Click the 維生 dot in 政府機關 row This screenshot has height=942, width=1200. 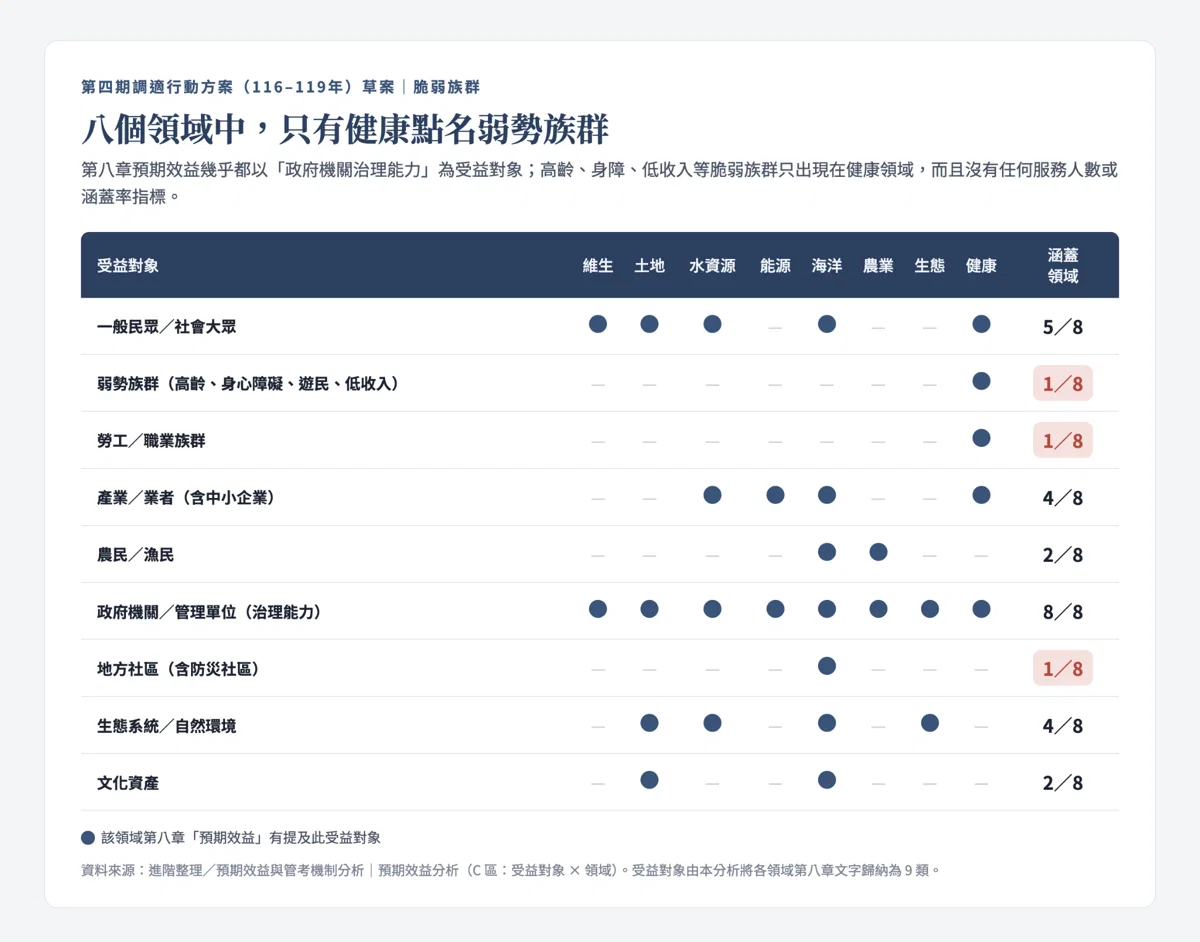598,609
